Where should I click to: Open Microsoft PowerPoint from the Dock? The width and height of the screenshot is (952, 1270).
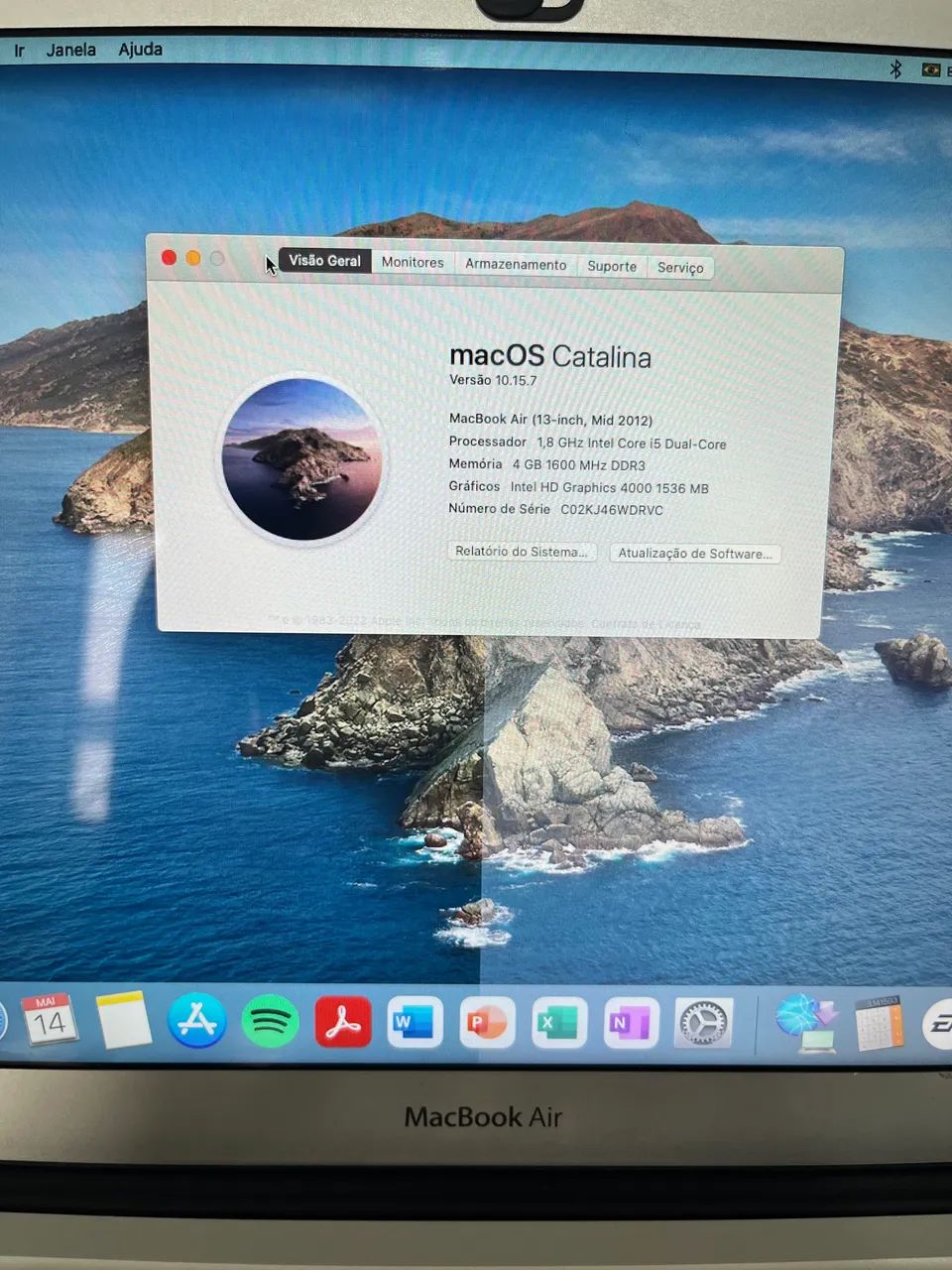(487, 1023)
